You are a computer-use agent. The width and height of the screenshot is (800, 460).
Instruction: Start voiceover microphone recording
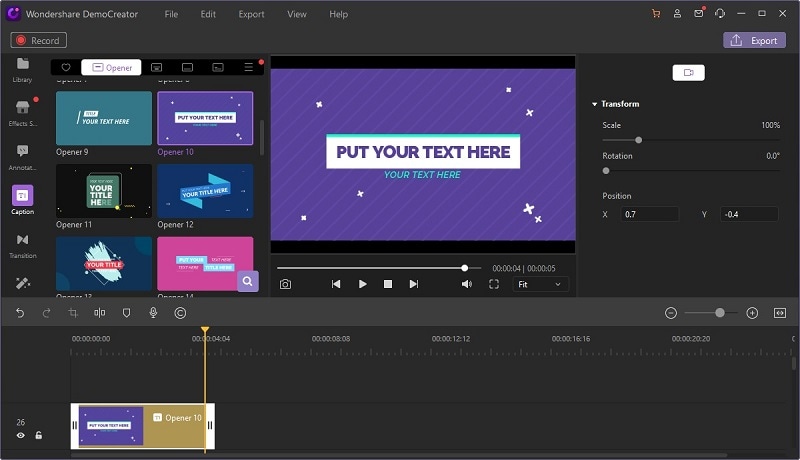153,313
